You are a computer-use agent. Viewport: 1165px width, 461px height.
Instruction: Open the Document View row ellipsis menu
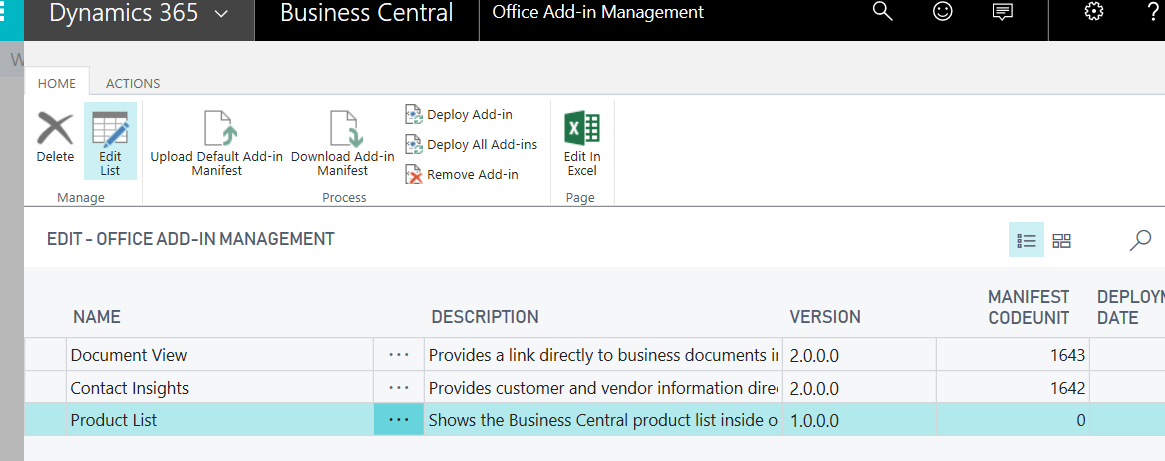(x=399, y=355)
